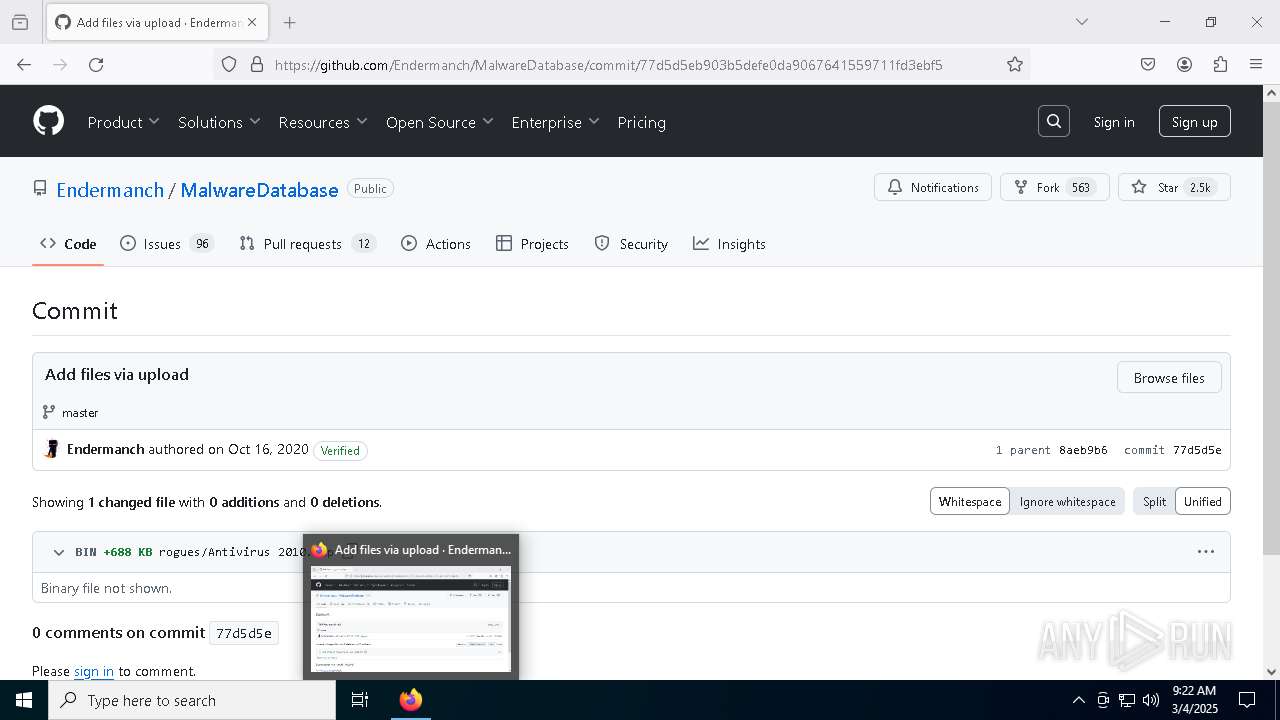Click the GitHub logo icon
Screen dimensions: 1280x720
click(48, 121)
